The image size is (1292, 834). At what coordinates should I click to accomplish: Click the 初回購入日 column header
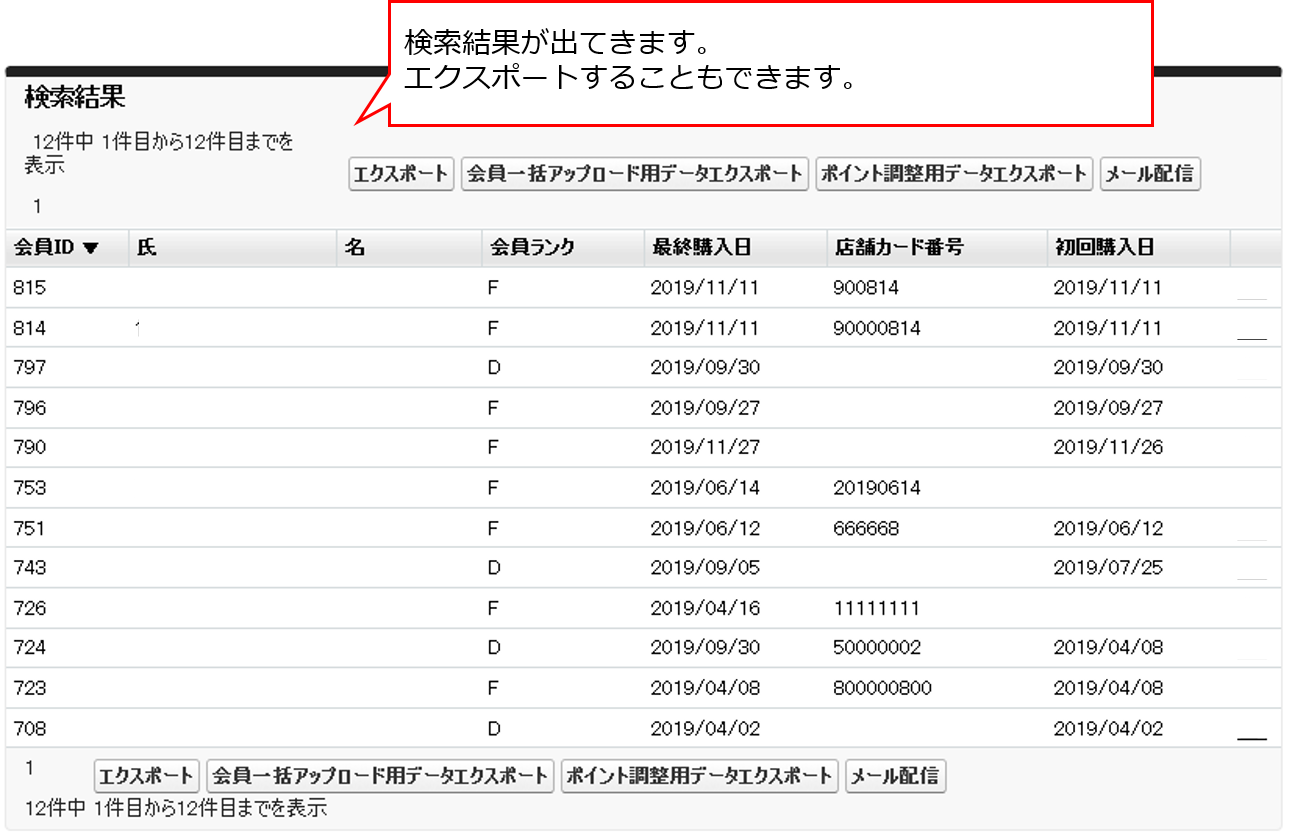[1104, 248]
